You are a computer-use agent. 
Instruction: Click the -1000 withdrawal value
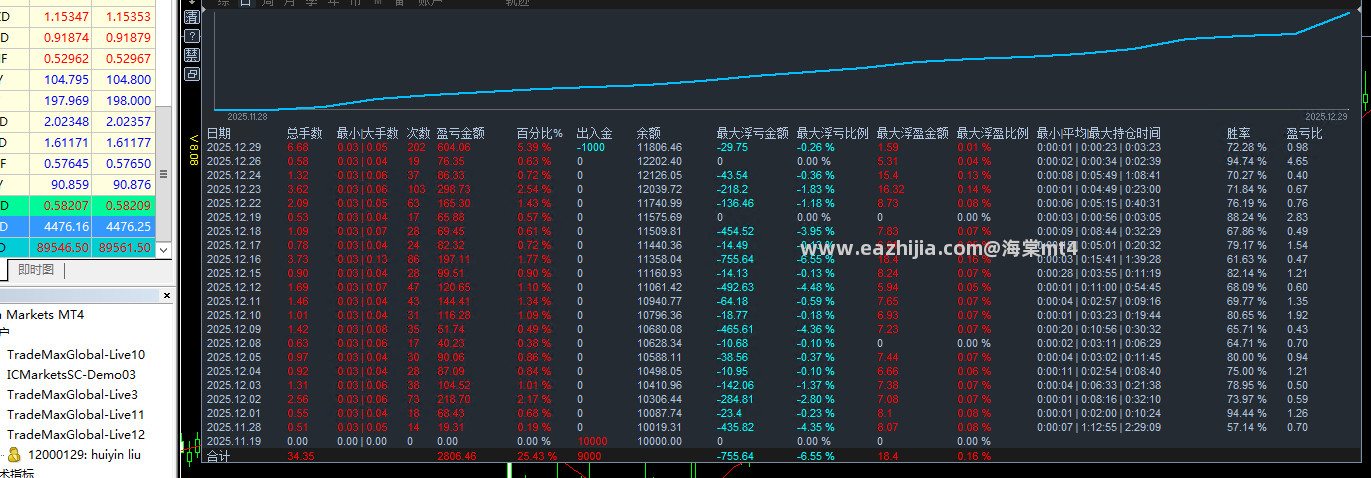coord(591,147)
